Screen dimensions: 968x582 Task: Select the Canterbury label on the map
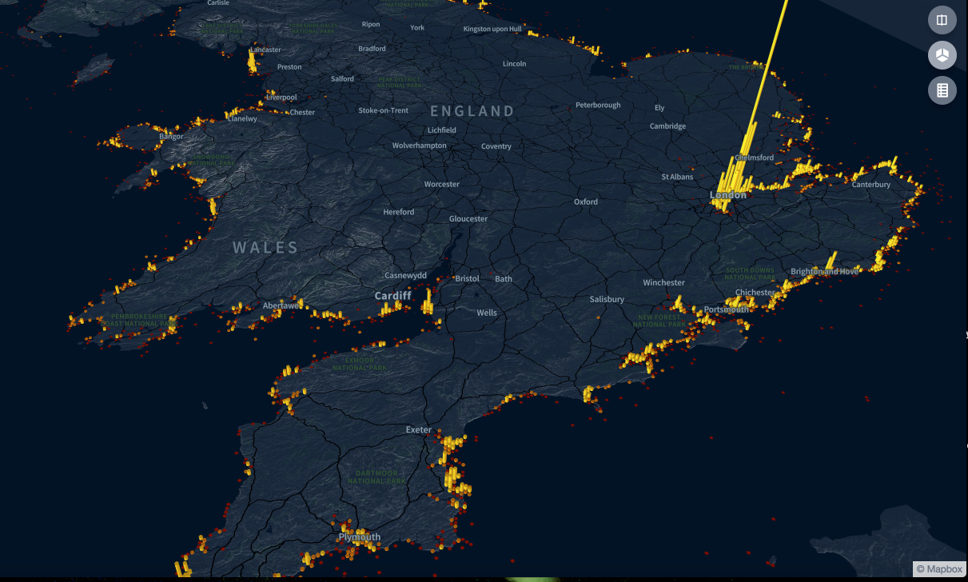coord(870,184)
